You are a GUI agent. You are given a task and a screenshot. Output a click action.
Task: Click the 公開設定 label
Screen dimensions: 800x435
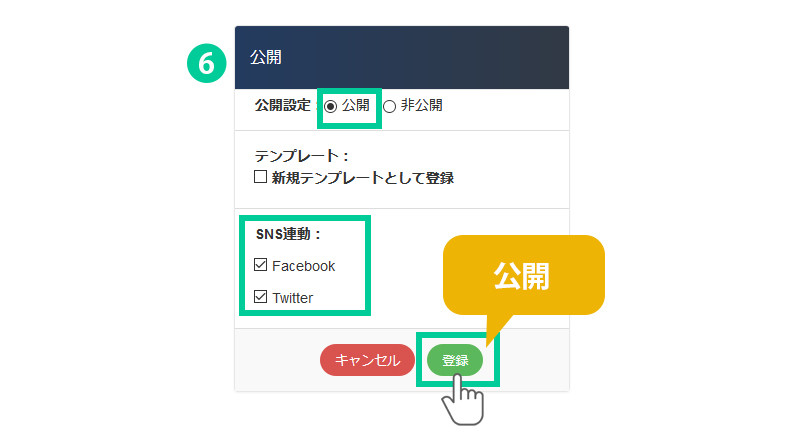282,105
